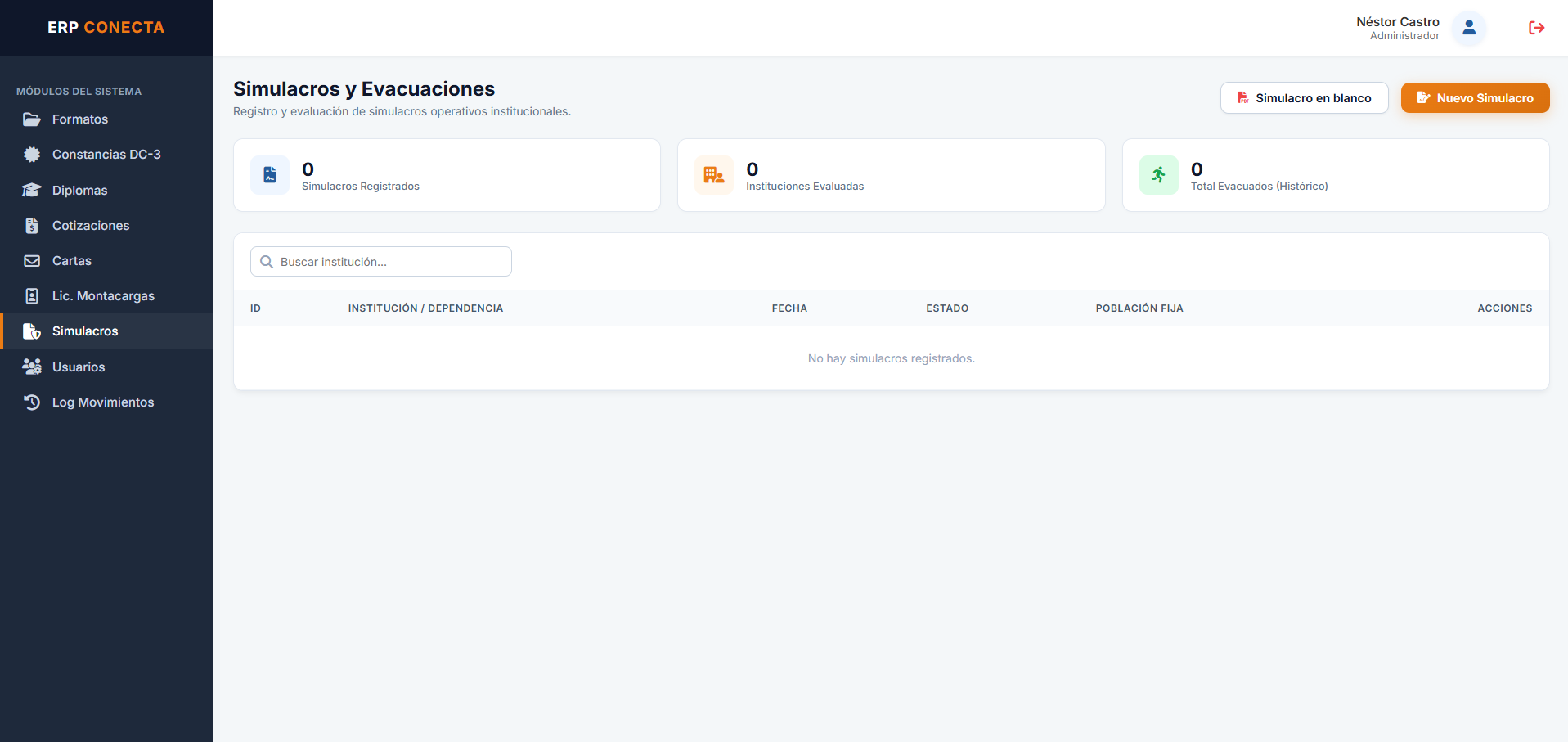Open the user profile avatar icon

click(x=1469, y=28)
